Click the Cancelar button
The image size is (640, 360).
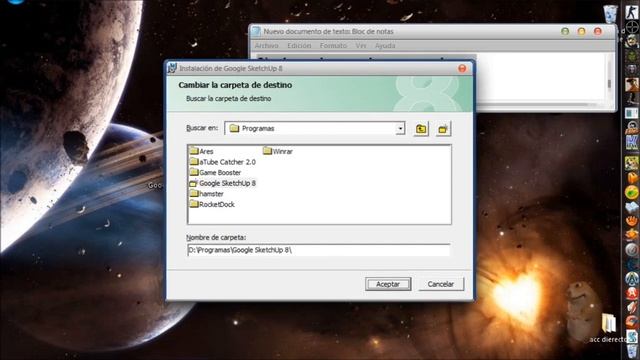441,284
